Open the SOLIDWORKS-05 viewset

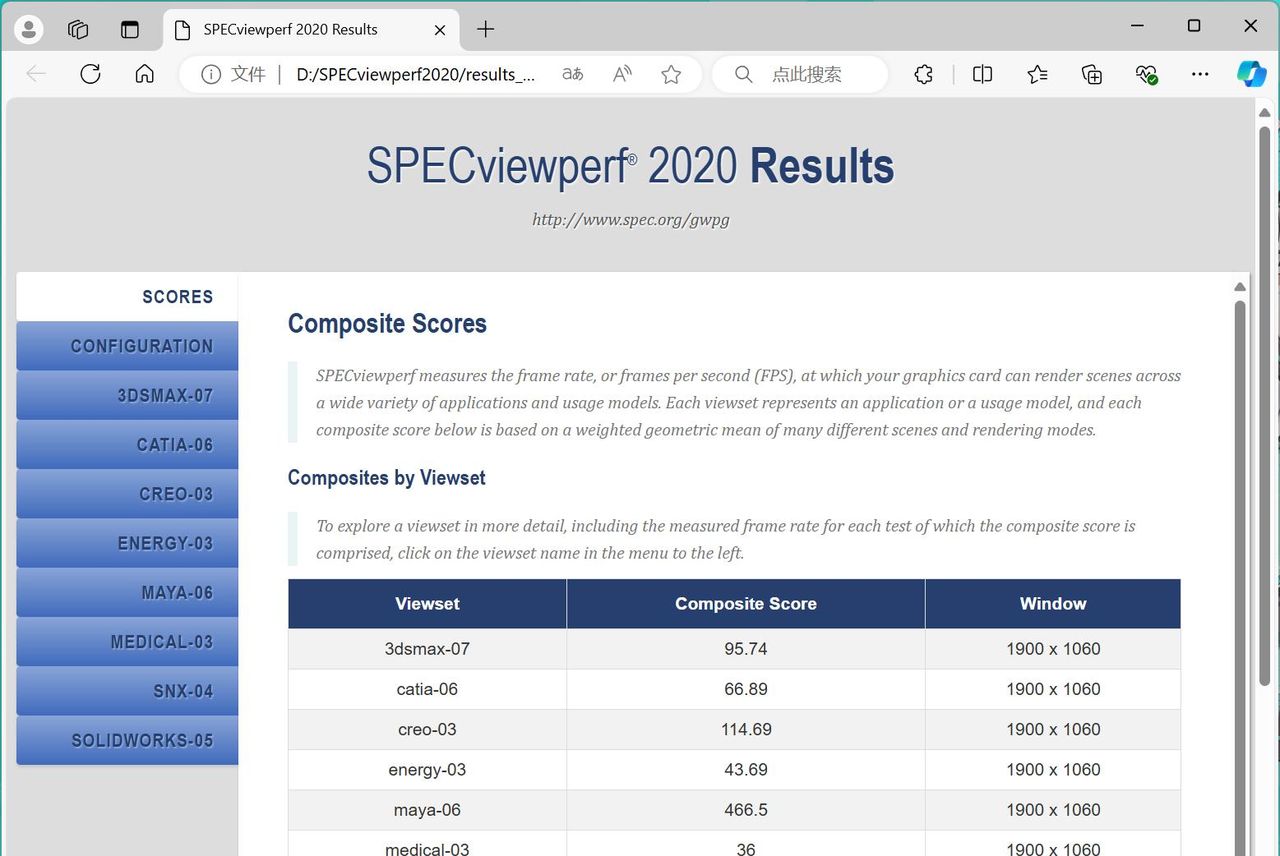[x=127, y=741]
